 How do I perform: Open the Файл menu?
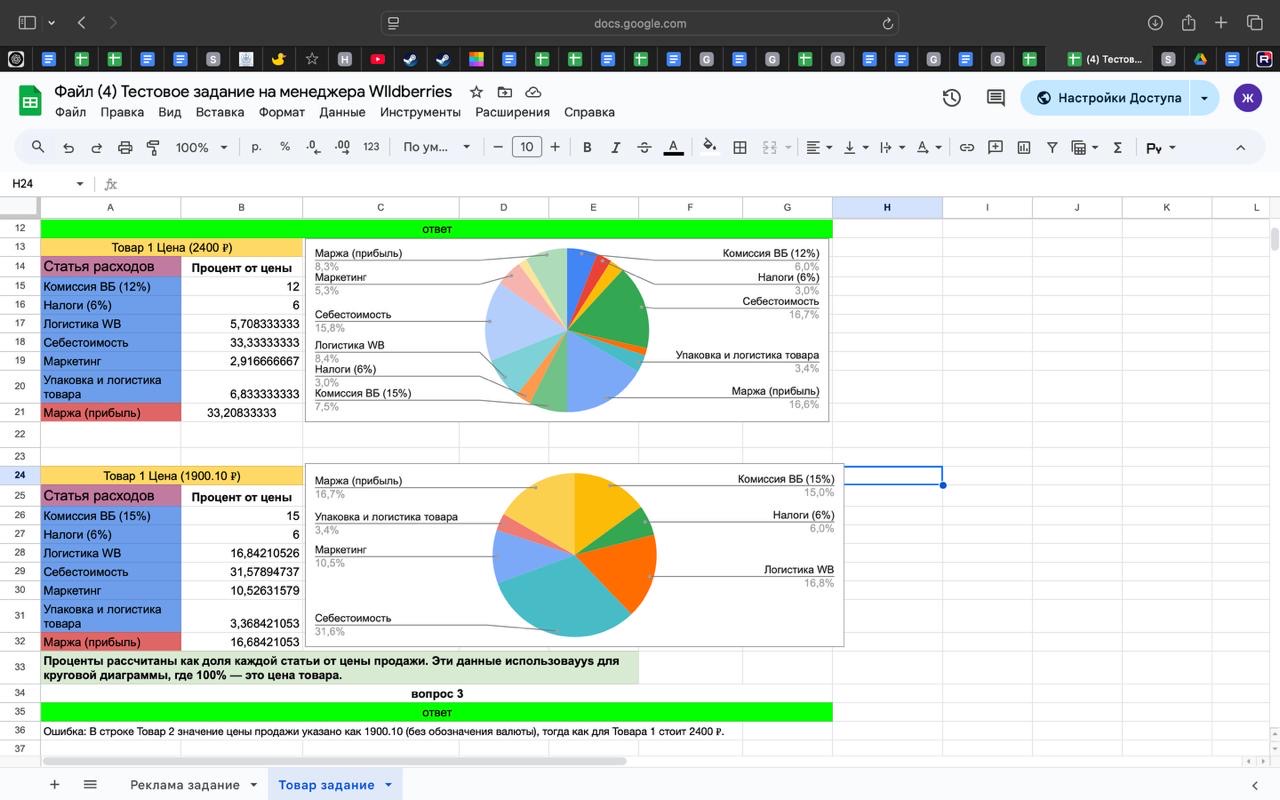(70, 112)
